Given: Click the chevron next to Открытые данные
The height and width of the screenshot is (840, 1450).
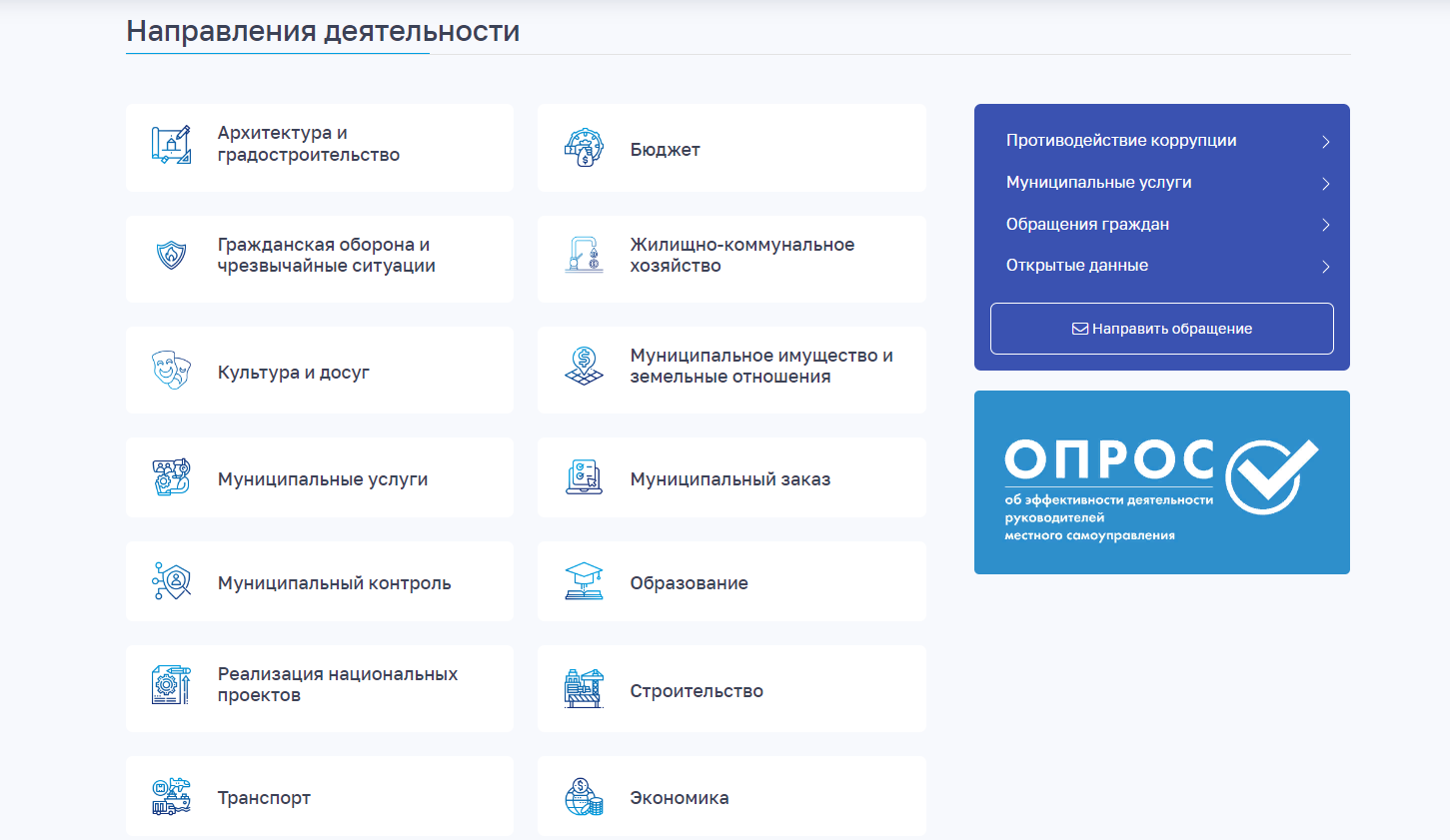Looking at the screenshot, I should [x=1325, y=267].
